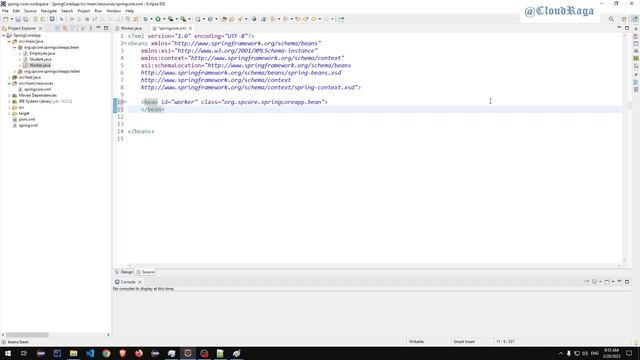Open the Navigate menu
The height and width of the screenshot is (360, 640).
click(x=49, y=11)
